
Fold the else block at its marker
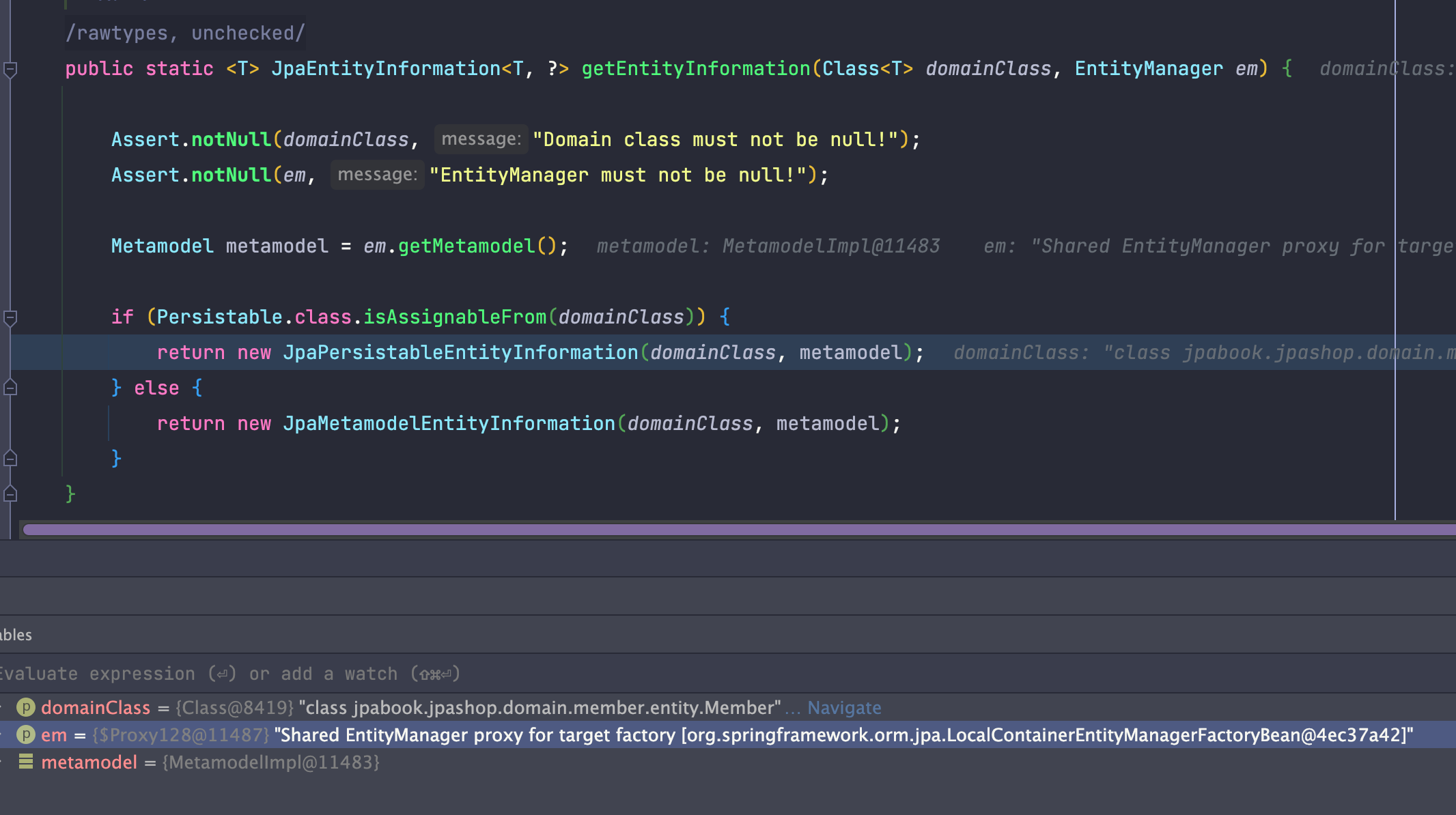[10, 388]
